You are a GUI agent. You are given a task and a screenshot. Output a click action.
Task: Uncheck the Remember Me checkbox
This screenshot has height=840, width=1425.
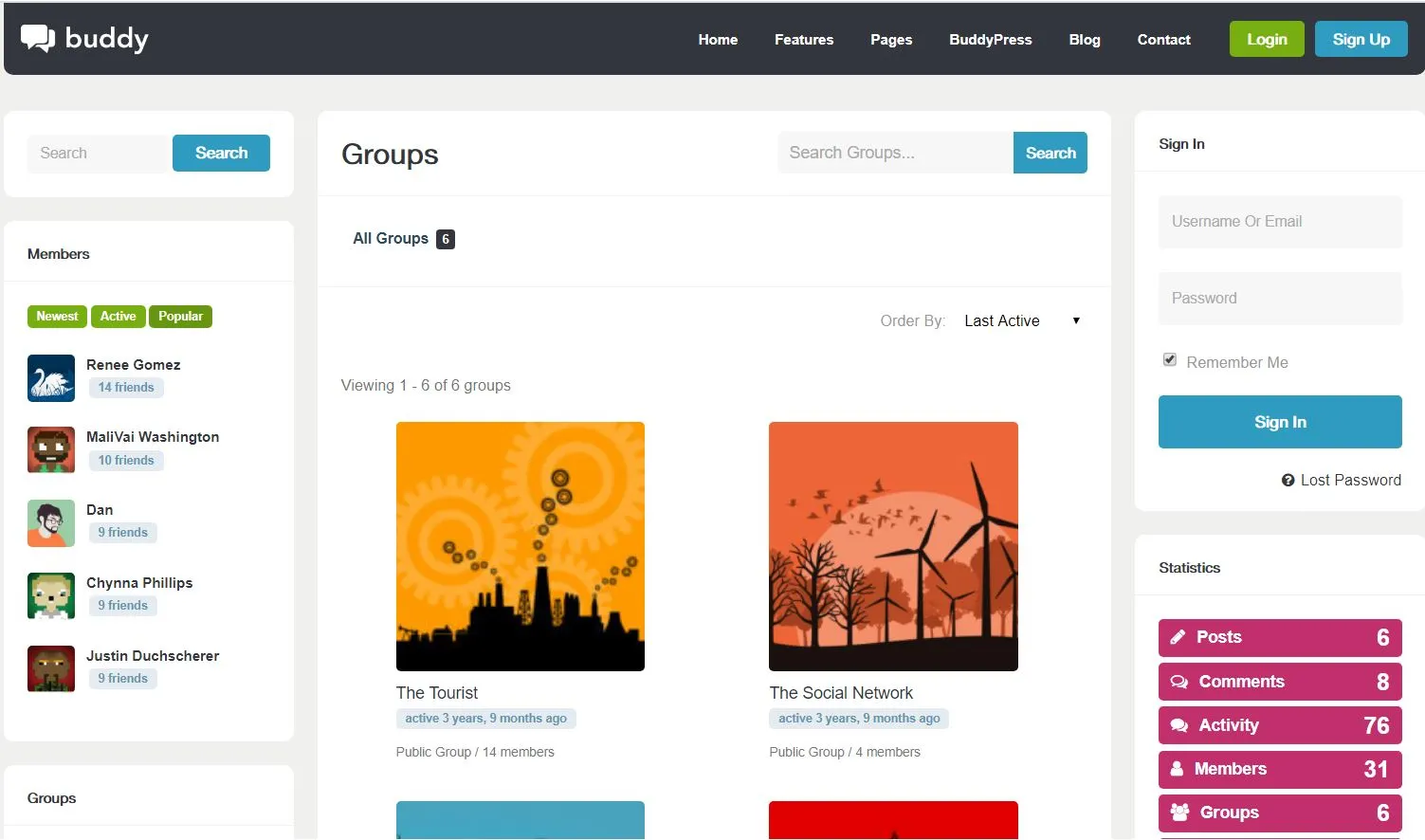(1170, 359)
